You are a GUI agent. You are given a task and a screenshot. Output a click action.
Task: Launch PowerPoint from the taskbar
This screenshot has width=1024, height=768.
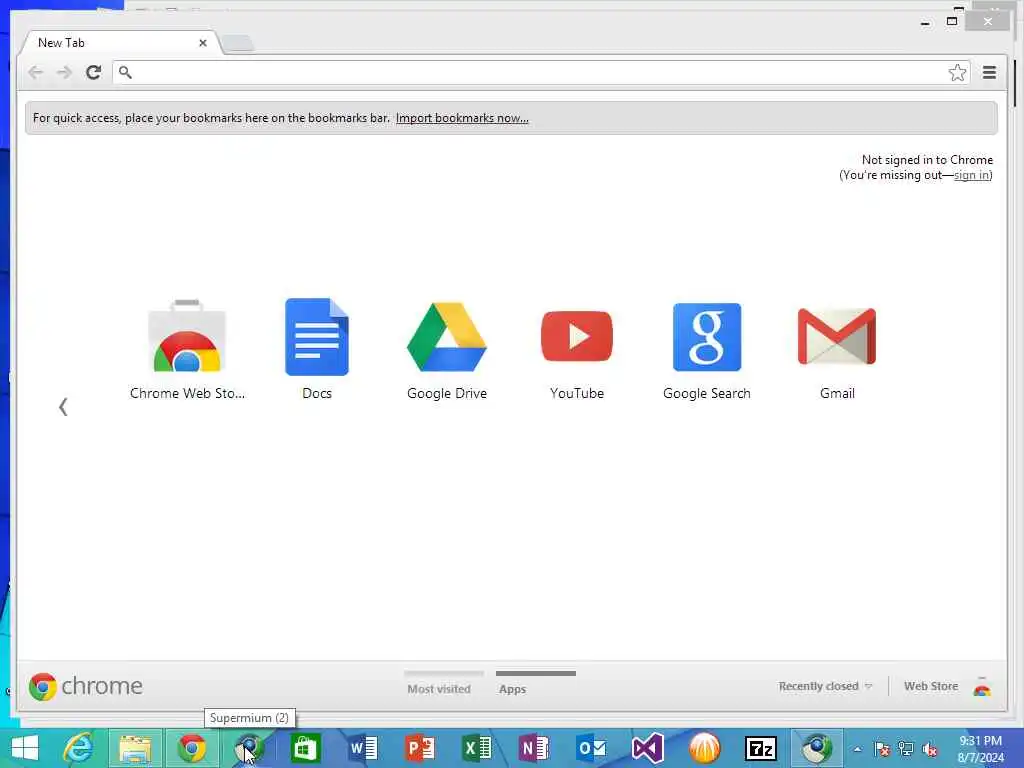(x=420, y=748)
